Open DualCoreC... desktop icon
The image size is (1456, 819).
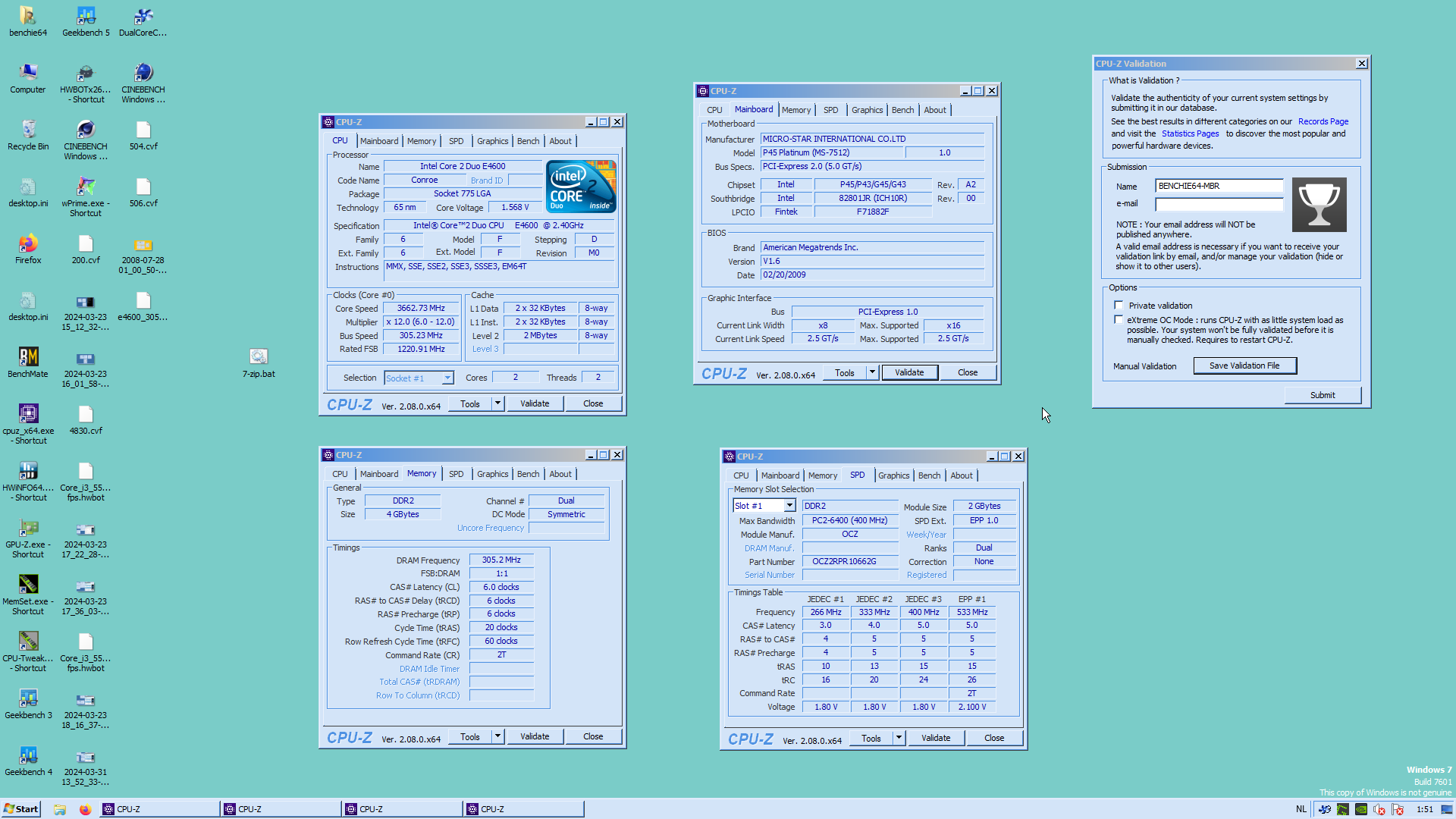[143, 21]
